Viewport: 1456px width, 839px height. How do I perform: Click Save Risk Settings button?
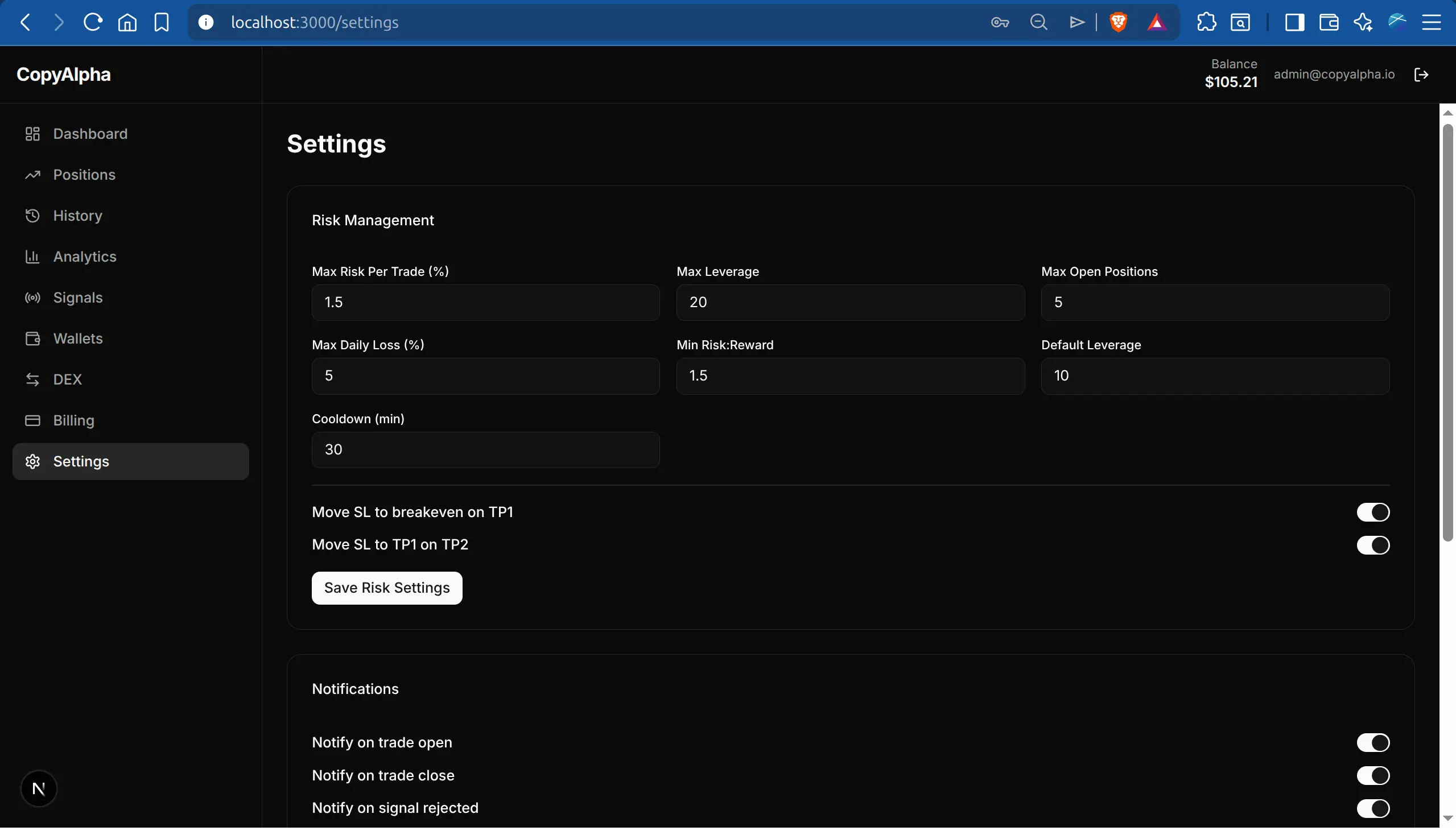point(387,588)
